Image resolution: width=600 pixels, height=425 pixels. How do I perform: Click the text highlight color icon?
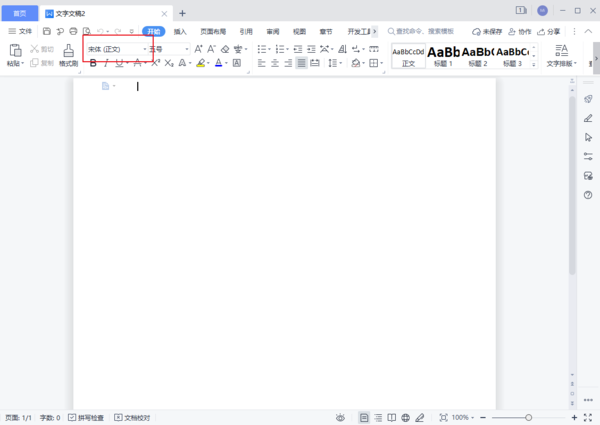(200, 63)
